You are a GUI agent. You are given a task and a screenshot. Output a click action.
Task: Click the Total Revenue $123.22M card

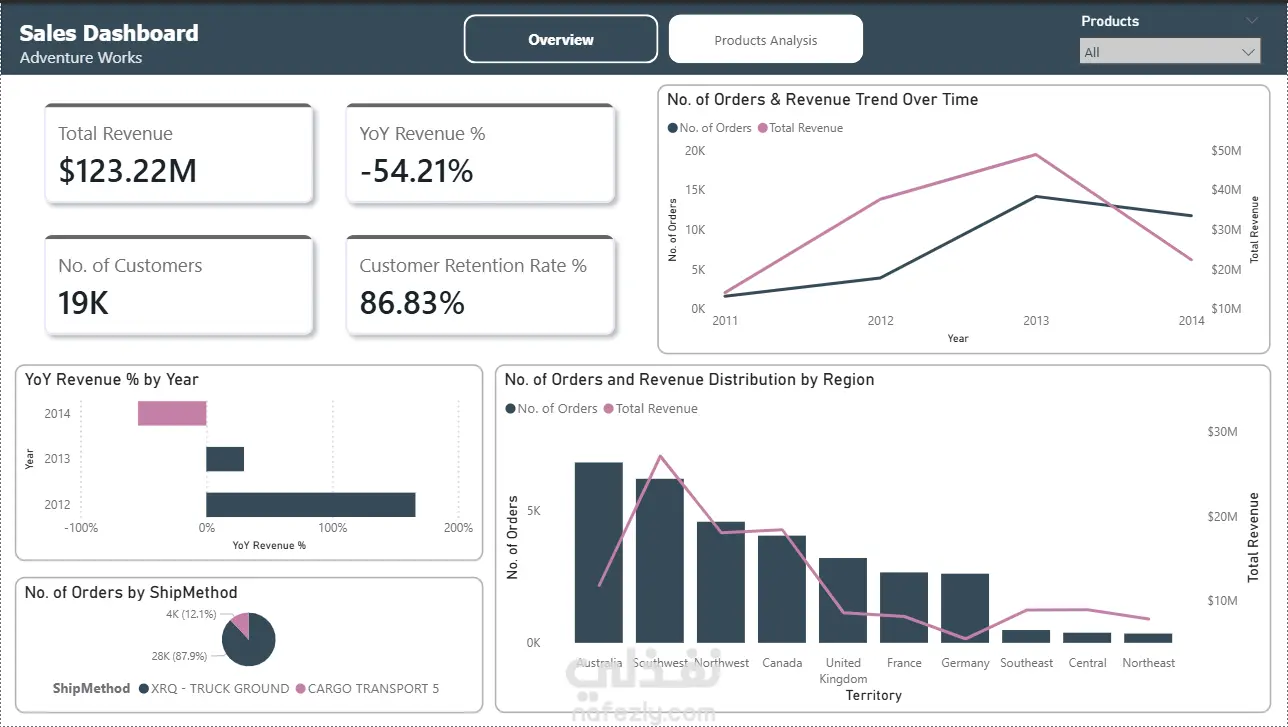pos(179,155)
